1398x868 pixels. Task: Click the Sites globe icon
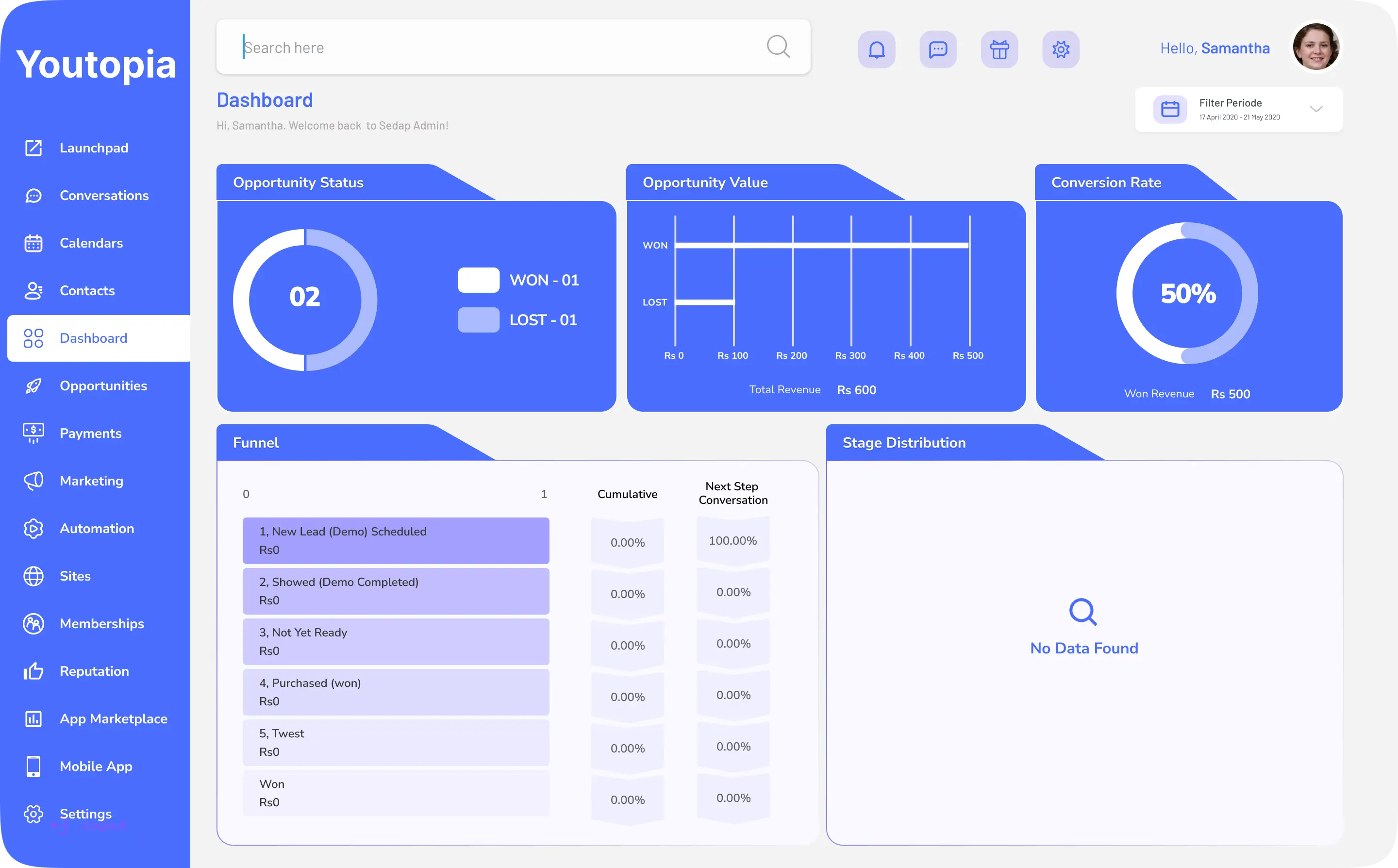(33, 576)
